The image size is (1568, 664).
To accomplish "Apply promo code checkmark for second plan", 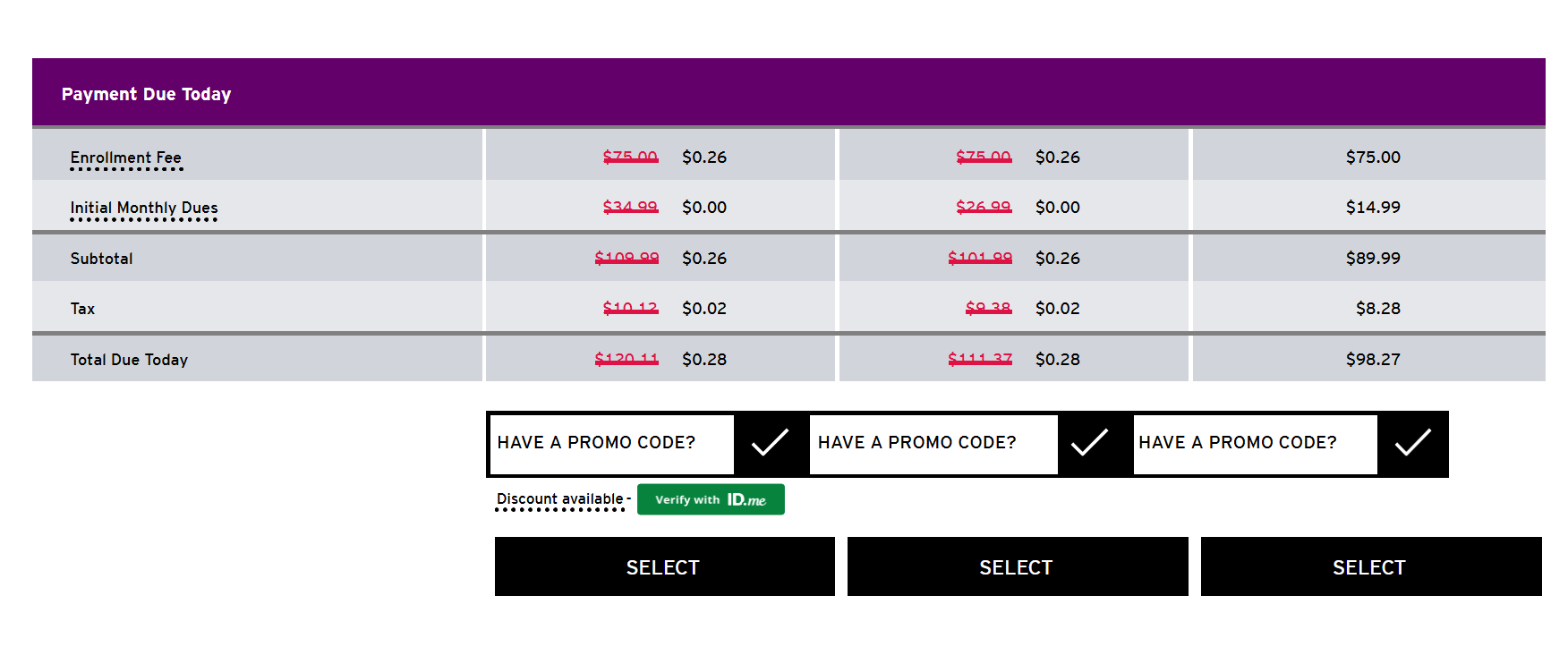I will [x=1090, y=443].
